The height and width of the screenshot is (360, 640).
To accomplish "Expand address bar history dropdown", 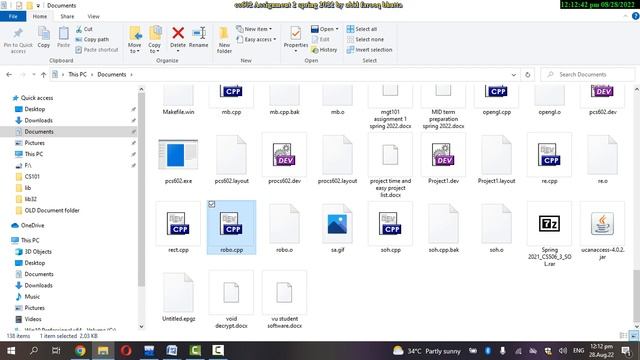I will 513,75.
